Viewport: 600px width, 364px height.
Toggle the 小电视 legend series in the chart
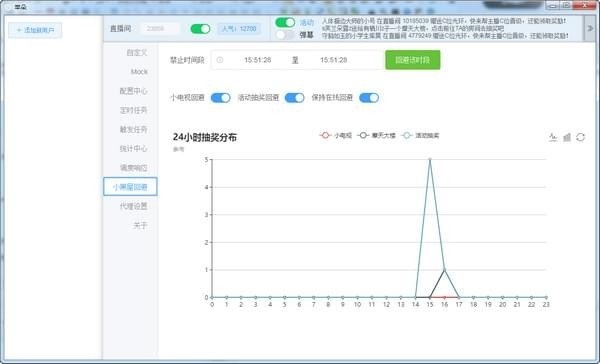pyautogui.click(x=336, y=135)
